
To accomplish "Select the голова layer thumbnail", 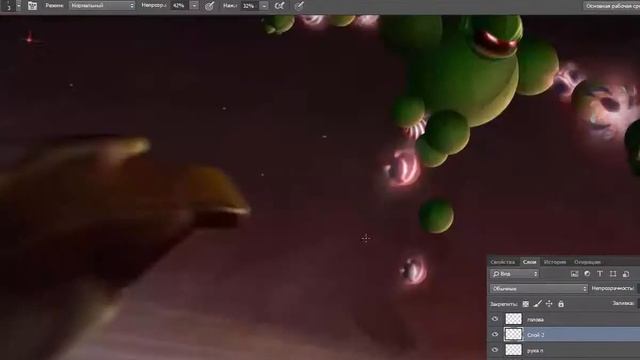I will click(513, 319).
